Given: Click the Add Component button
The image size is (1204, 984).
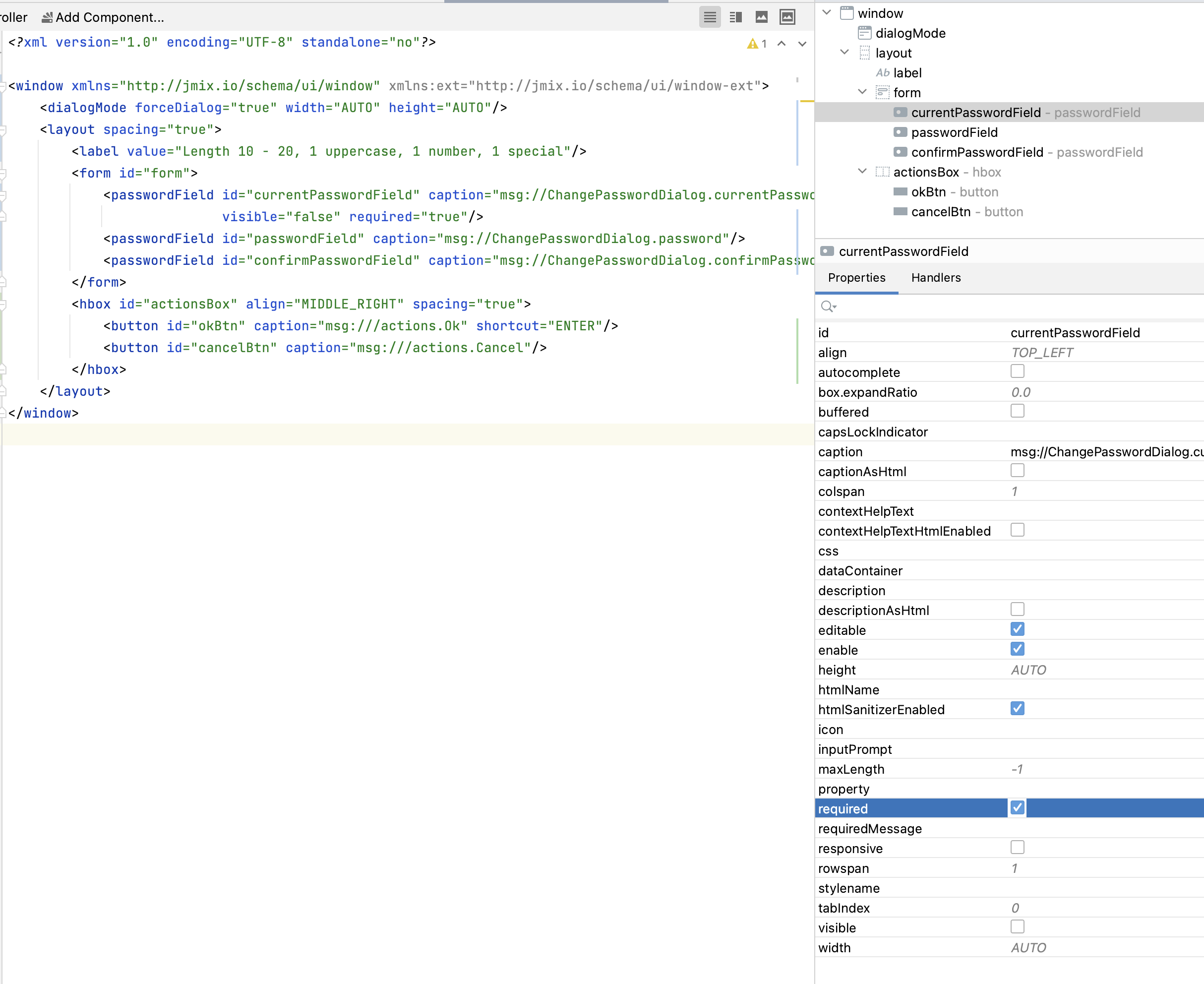Looking at the screenshot, I should click(x=103, y=17).
